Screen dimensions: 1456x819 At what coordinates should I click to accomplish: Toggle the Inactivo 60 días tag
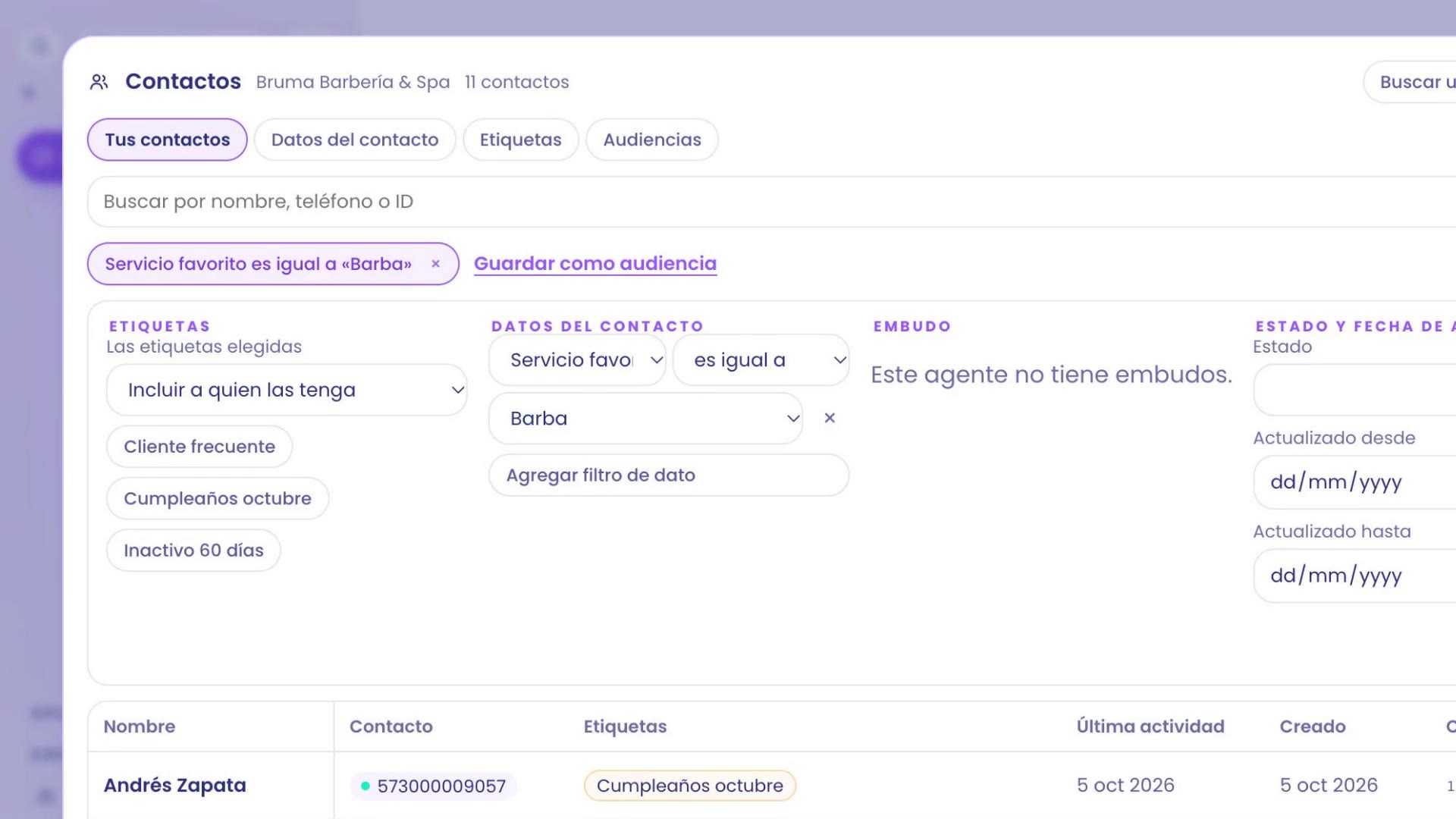click(x=193, y=551)
